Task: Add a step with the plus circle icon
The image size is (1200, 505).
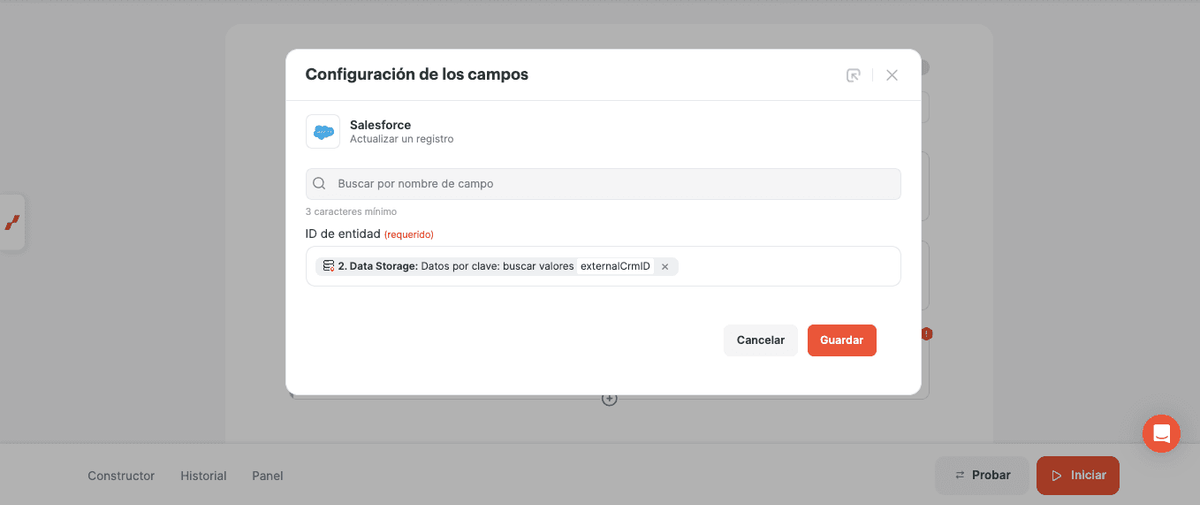Action: pos(609,399)
